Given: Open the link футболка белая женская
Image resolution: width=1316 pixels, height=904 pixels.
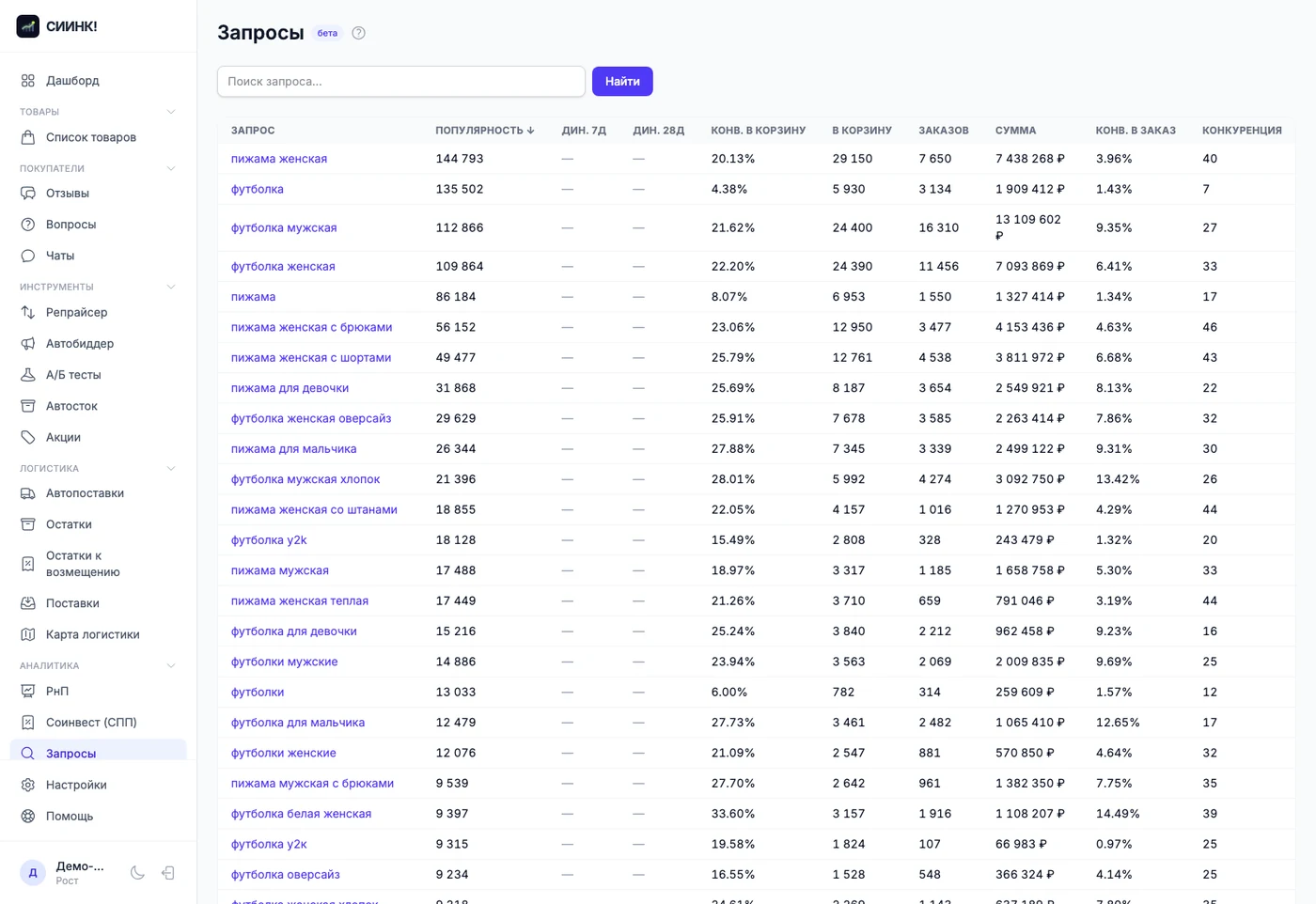Looking at the screenshot, I should tap(301, 814).
